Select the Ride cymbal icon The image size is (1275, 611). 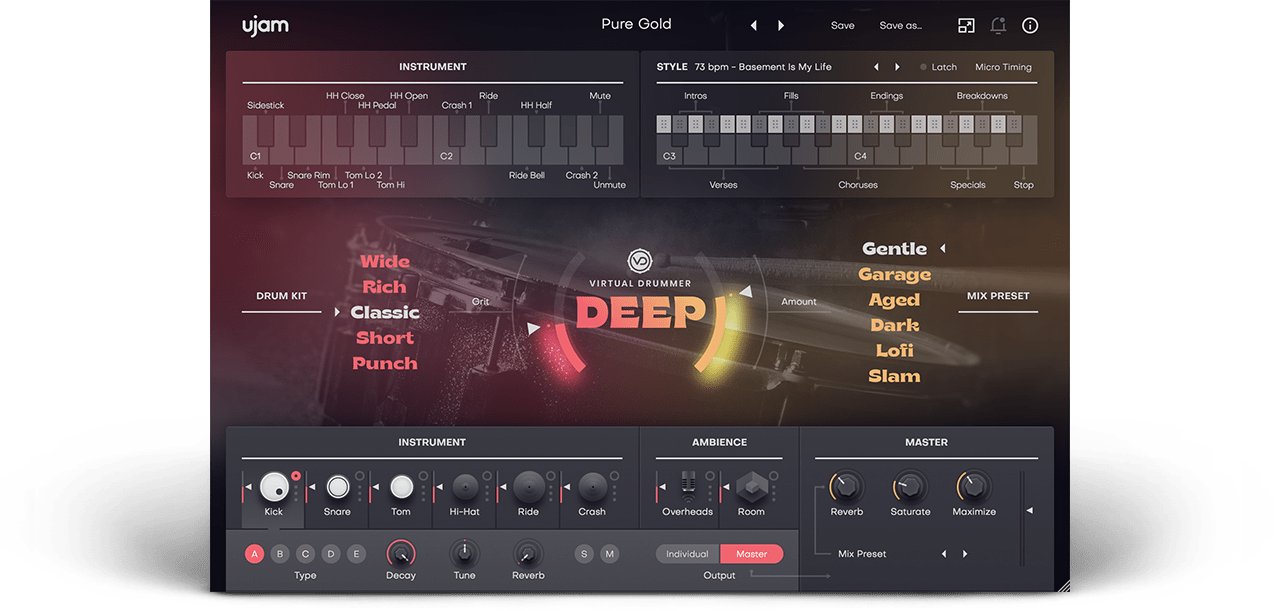529,487
